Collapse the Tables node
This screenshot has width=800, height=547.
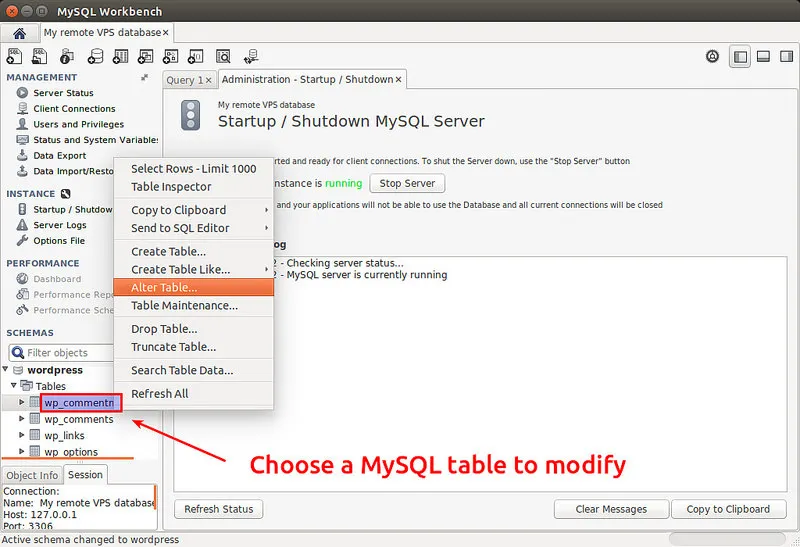click(14, 385)
